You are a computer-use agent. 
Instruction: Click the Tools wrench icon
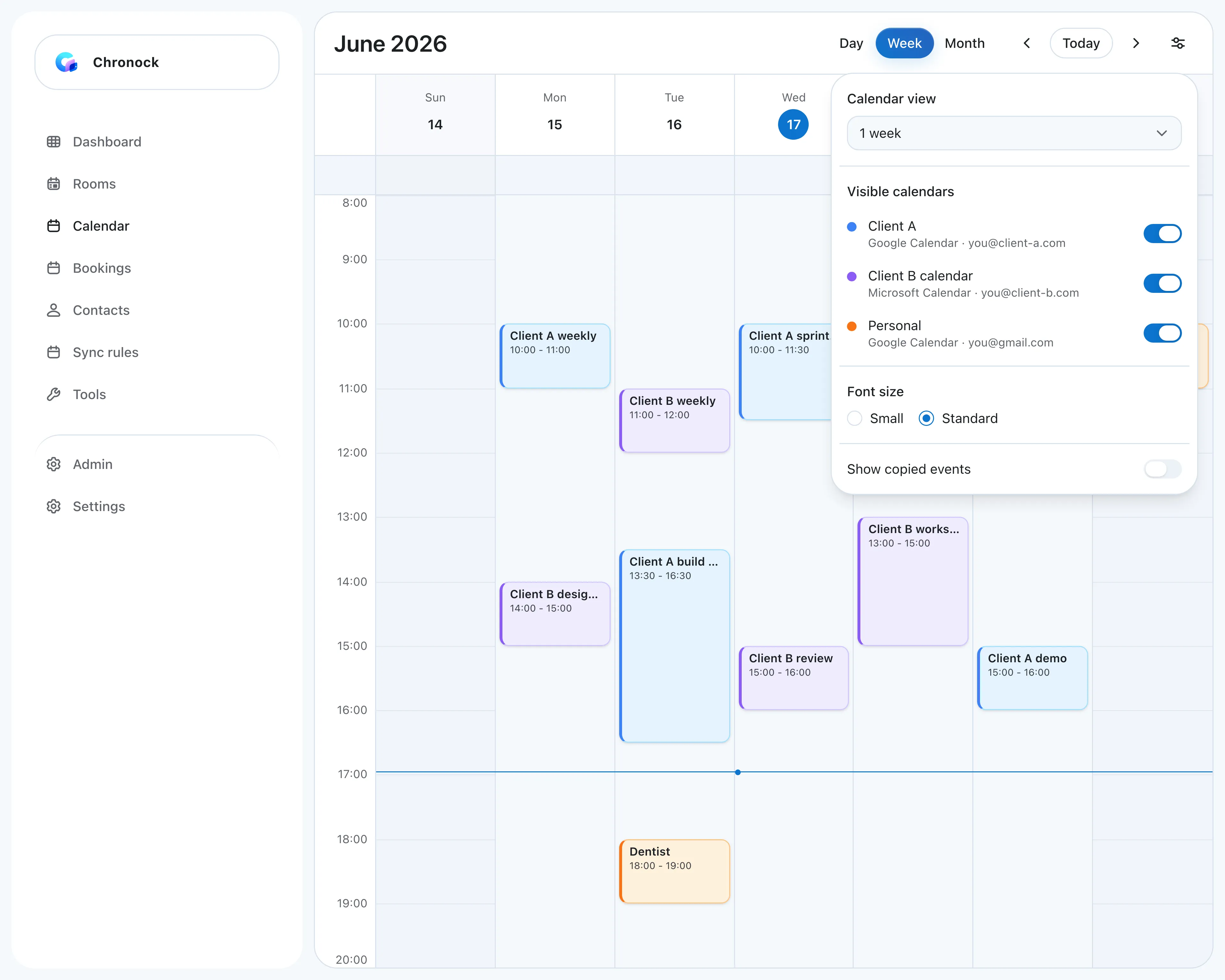pyautogui.click(x=53, y=394)
